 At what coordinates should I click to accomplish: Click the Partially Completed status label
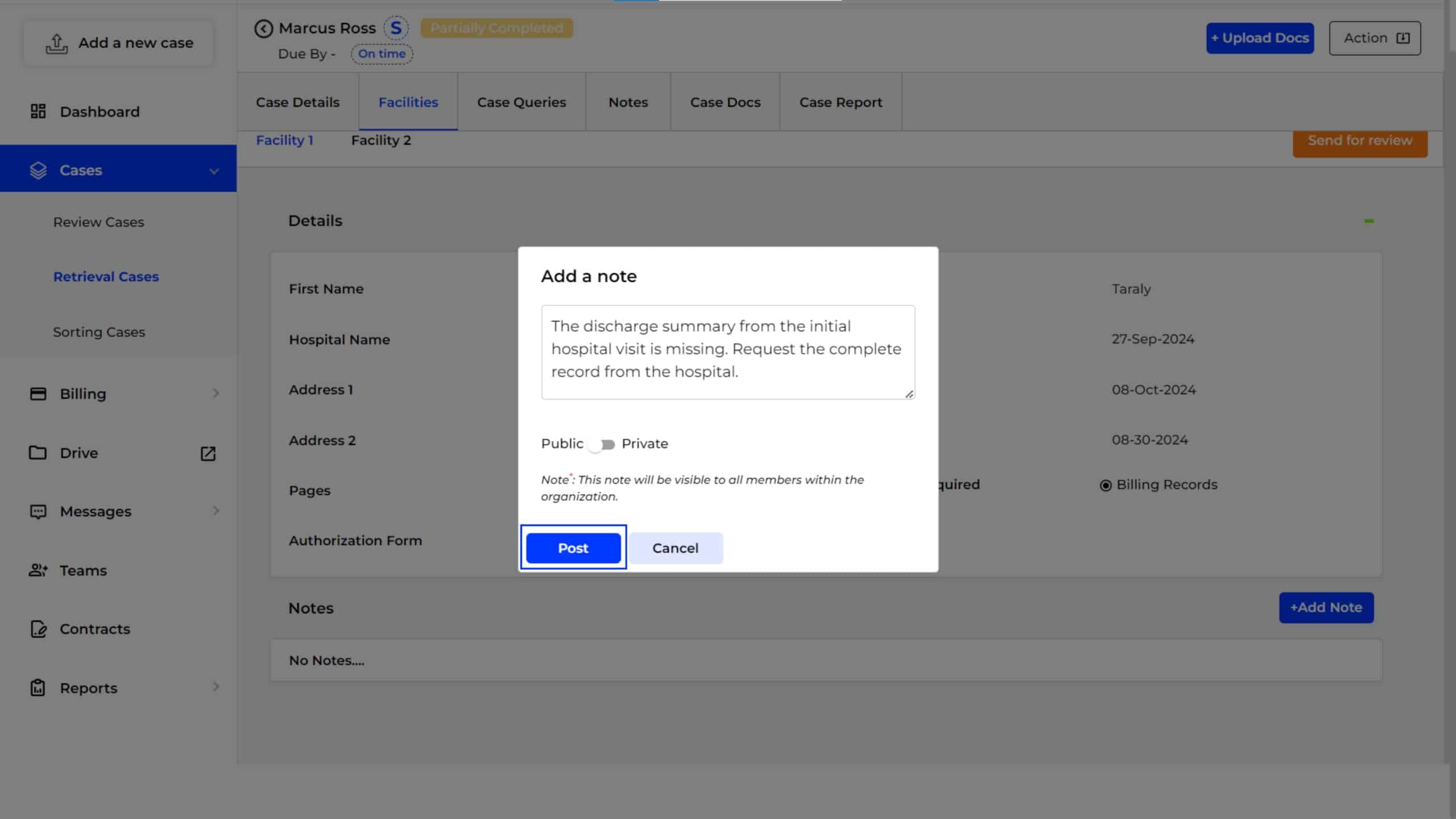(497, 28)
